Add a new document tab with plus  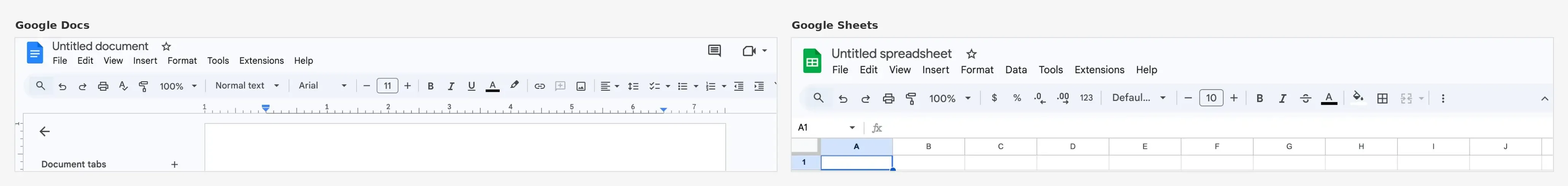click(x=175, y=165)
